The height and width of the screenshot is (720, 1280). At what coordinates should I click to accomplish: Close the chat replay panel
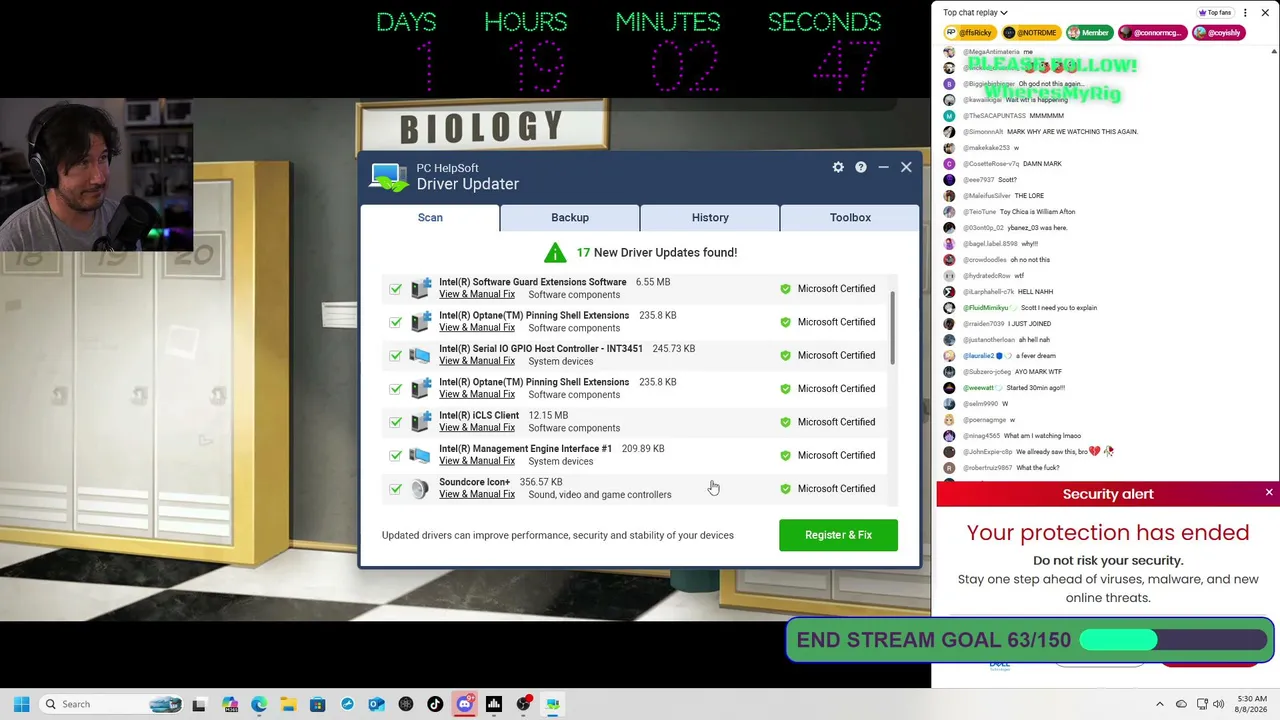[x=1267, y=13]
